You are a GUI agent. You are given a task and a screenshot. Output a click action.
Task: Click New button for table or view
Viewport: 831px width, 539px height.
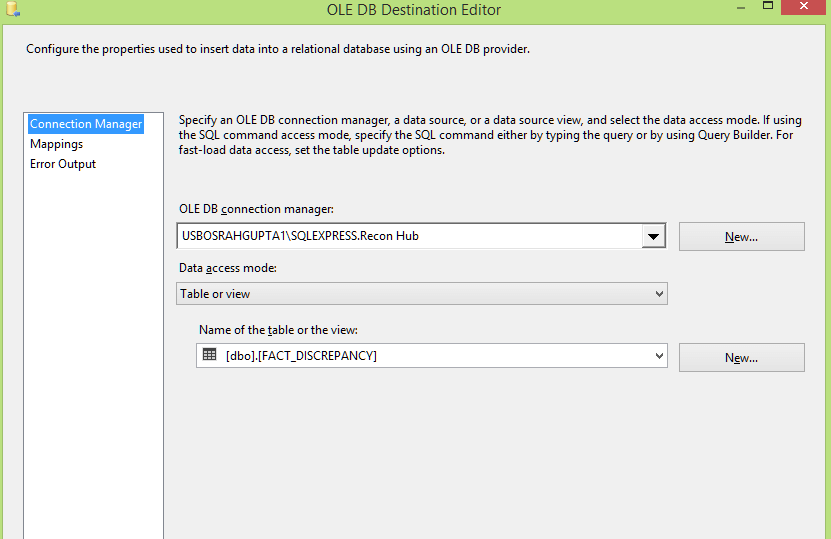pyautogui.click(x=741, y=358)
